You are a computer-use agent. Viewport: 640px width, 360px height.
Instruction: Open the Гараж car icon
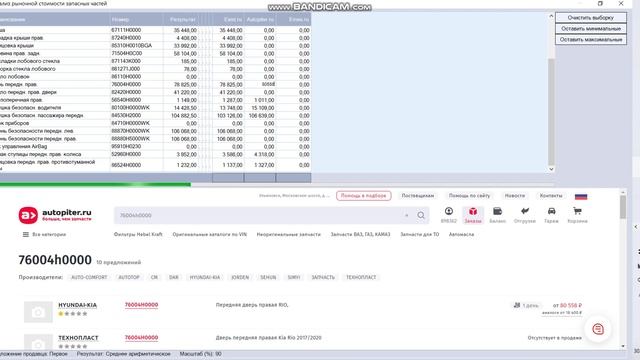(x=551, y=215)
